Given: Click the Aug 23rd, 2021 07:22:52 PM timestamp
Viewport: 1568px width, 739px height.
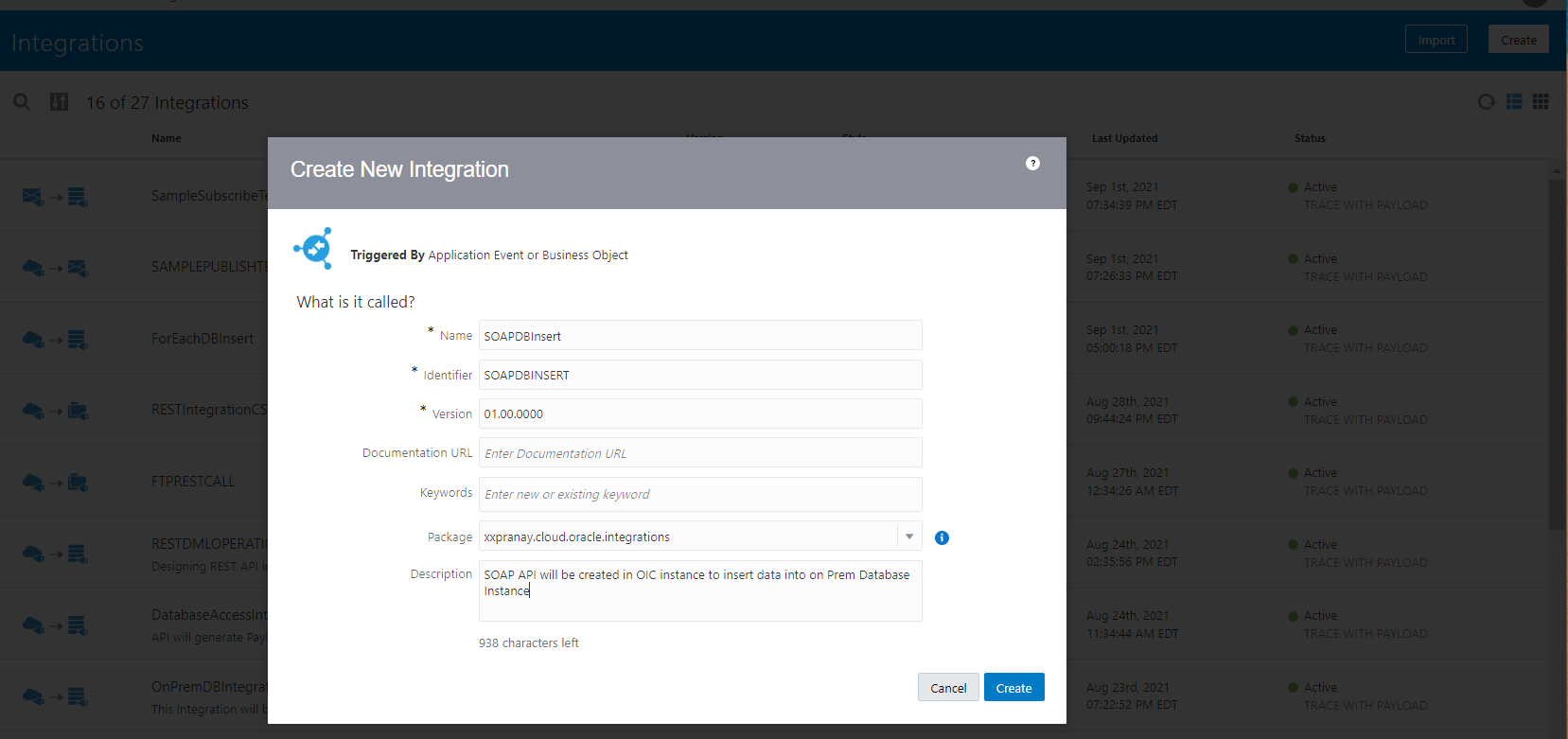Looking at the screenshot, I should coord(1132,696).
